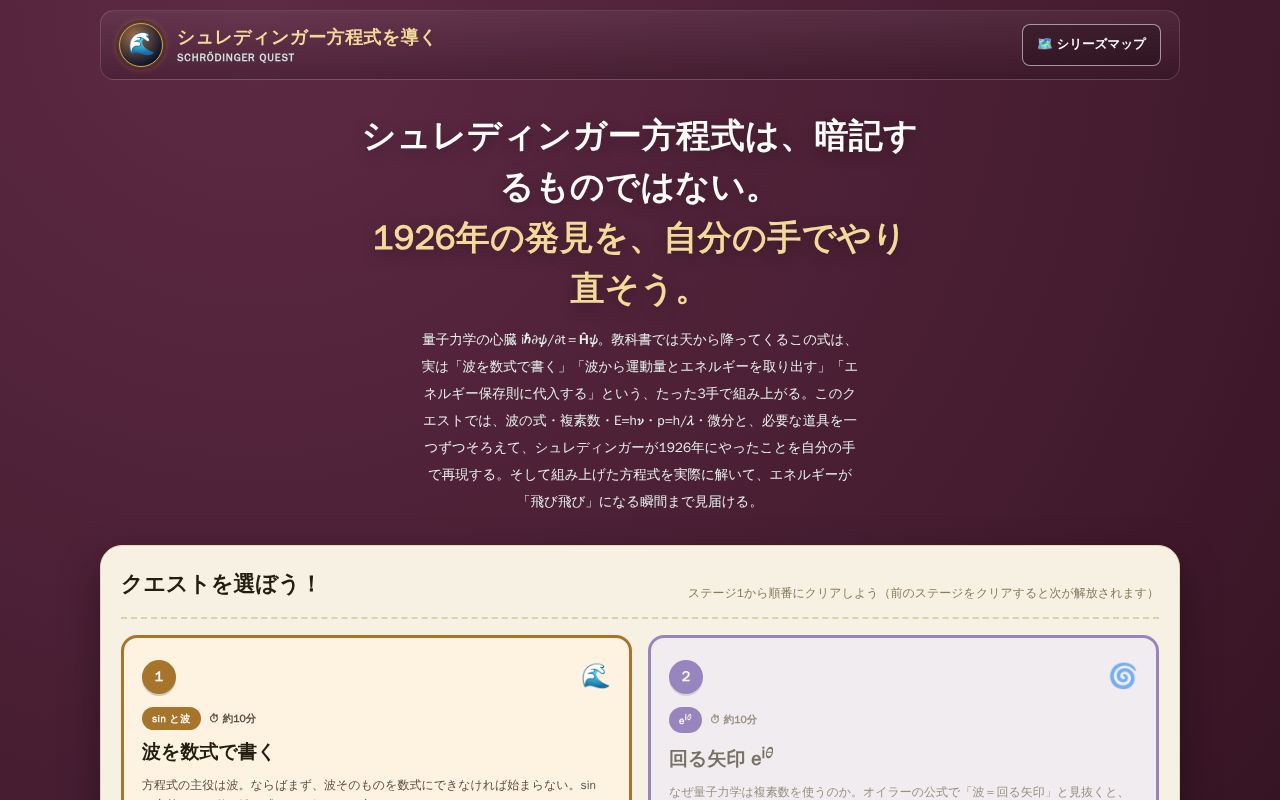This screenshot has width=1280, height=800.
Task: Click the 約10分 duration on quest 1
Action: pyautogui.click(x=233, y=719)
